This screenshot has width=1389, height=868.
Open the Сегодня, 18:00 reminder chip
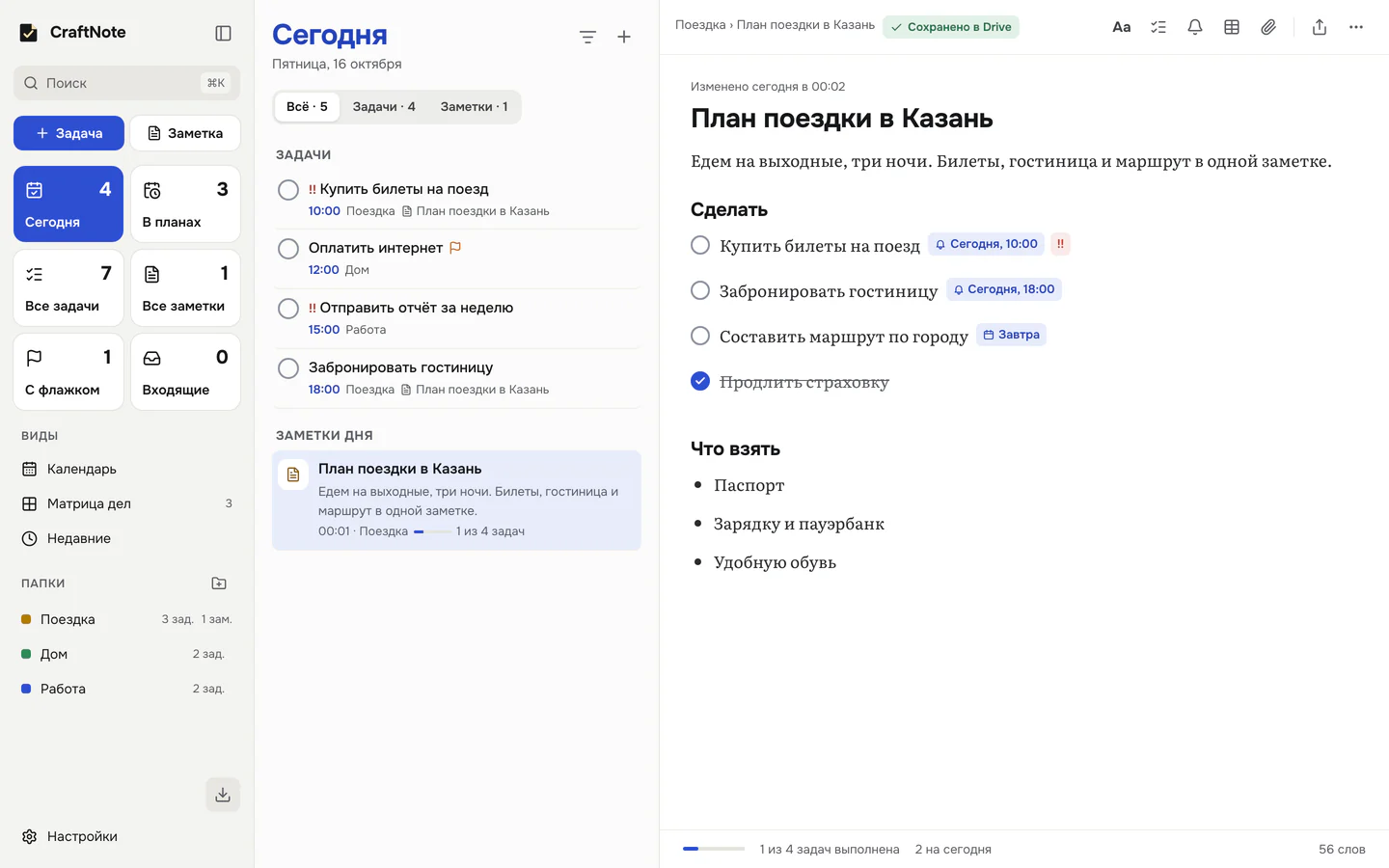click(1004, 289)
